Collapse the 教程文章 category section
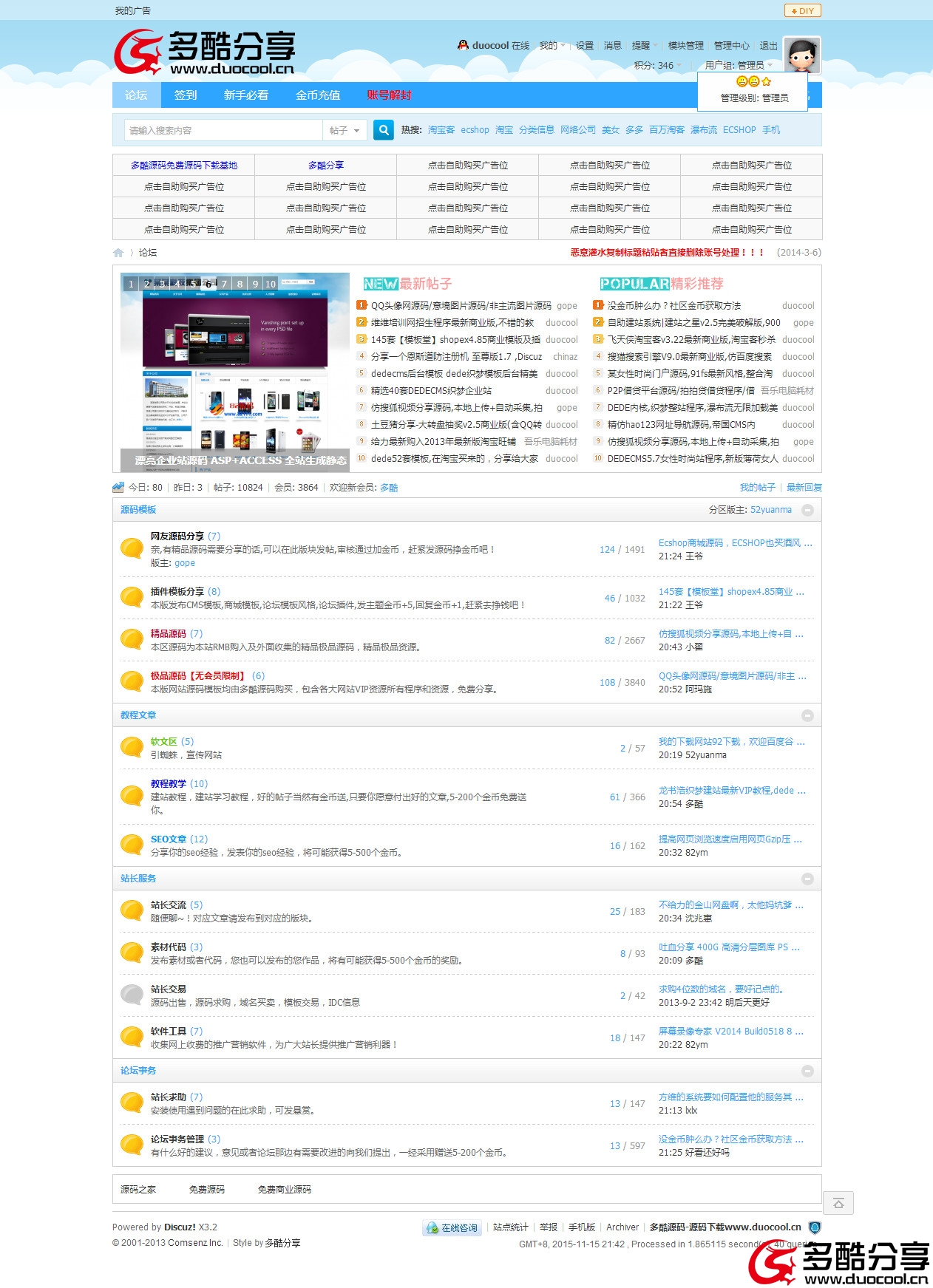Viewport: 933px width, 1288px height. tap(807, 715)
